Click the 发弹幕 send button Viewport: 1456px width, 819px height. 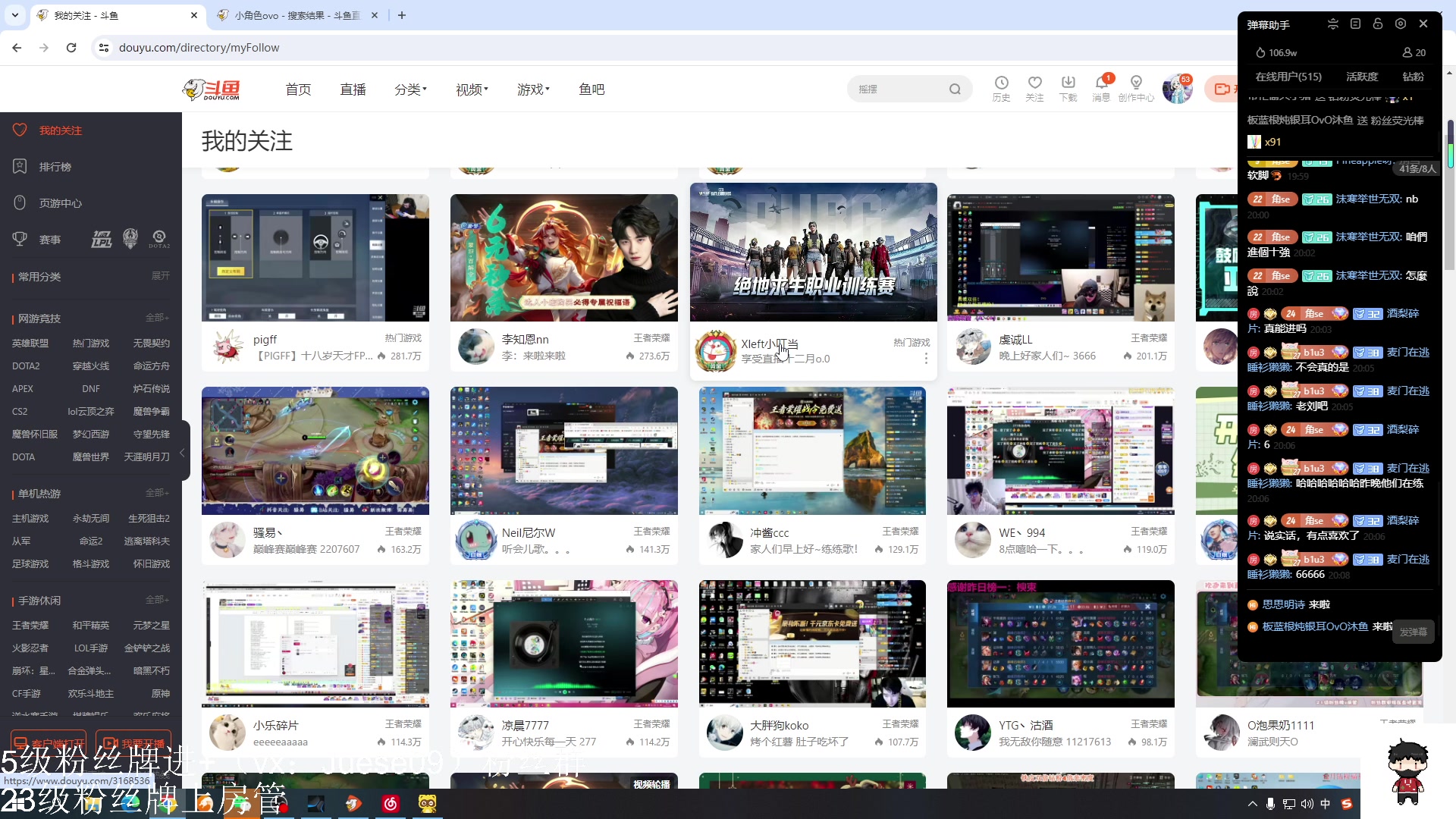[x=1413, y=632]
